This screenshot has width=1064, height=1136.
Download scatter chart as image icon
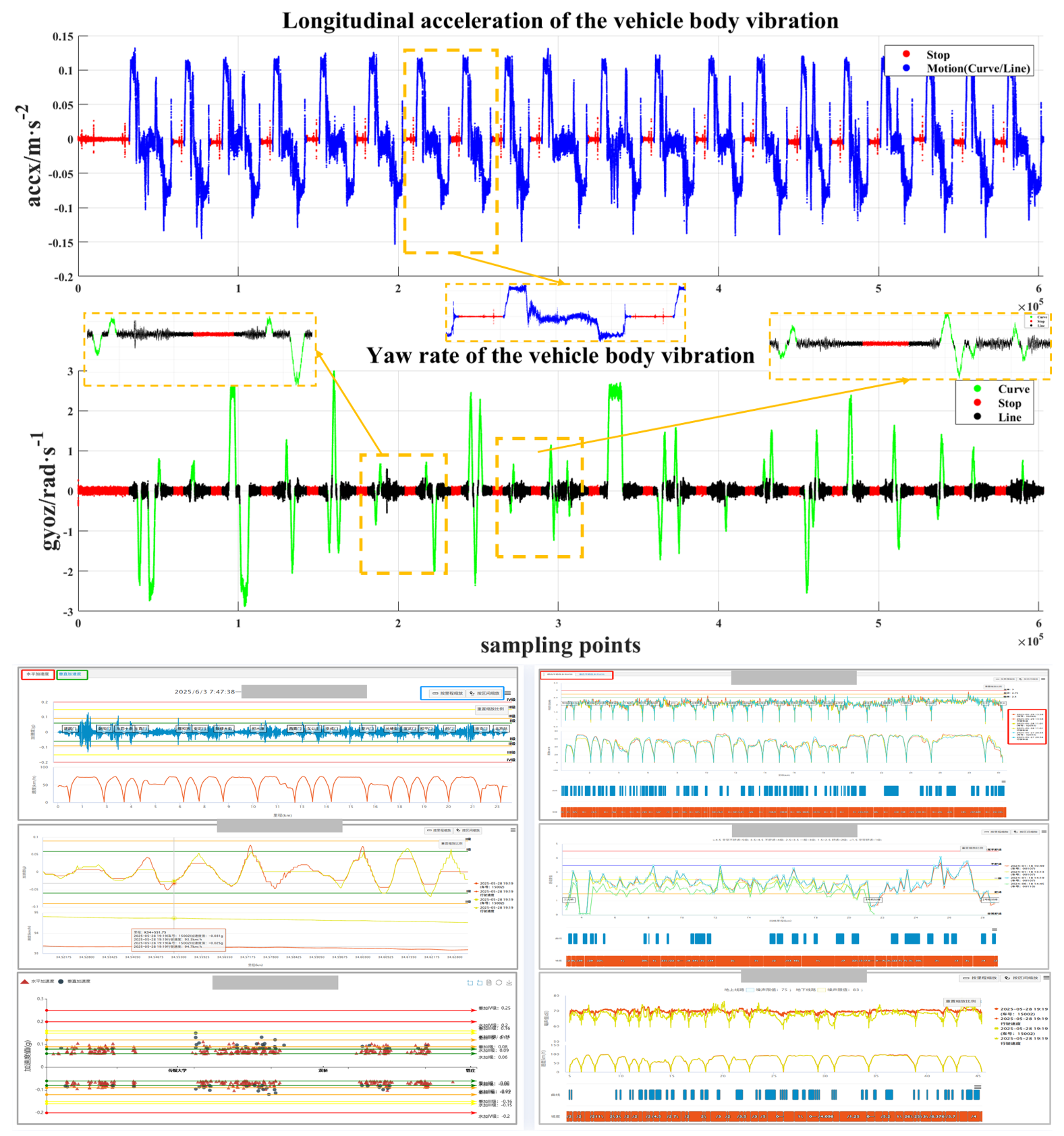(x=509, y=982)
